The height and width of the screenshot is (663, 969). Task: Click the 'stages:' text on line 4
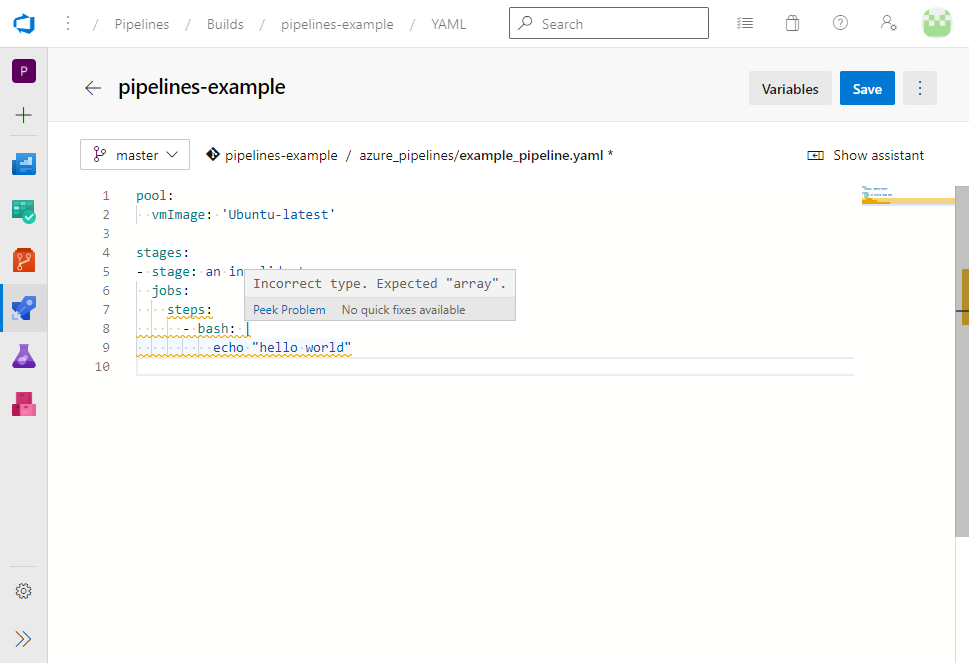pyautogui.click(x=163, y=253)
